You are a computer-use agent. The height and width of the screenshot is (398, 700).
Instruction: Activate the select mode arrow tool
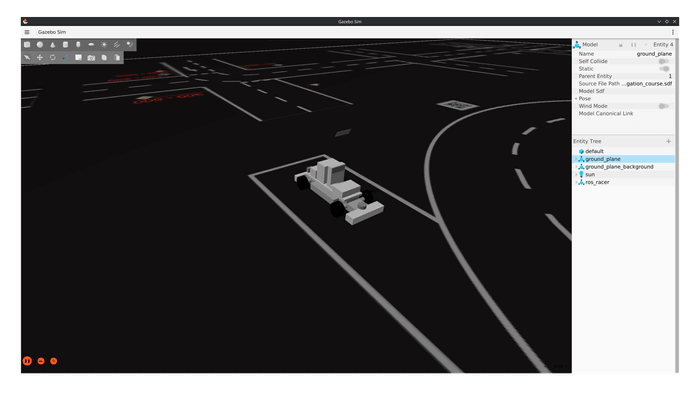(x=27, y=58)
